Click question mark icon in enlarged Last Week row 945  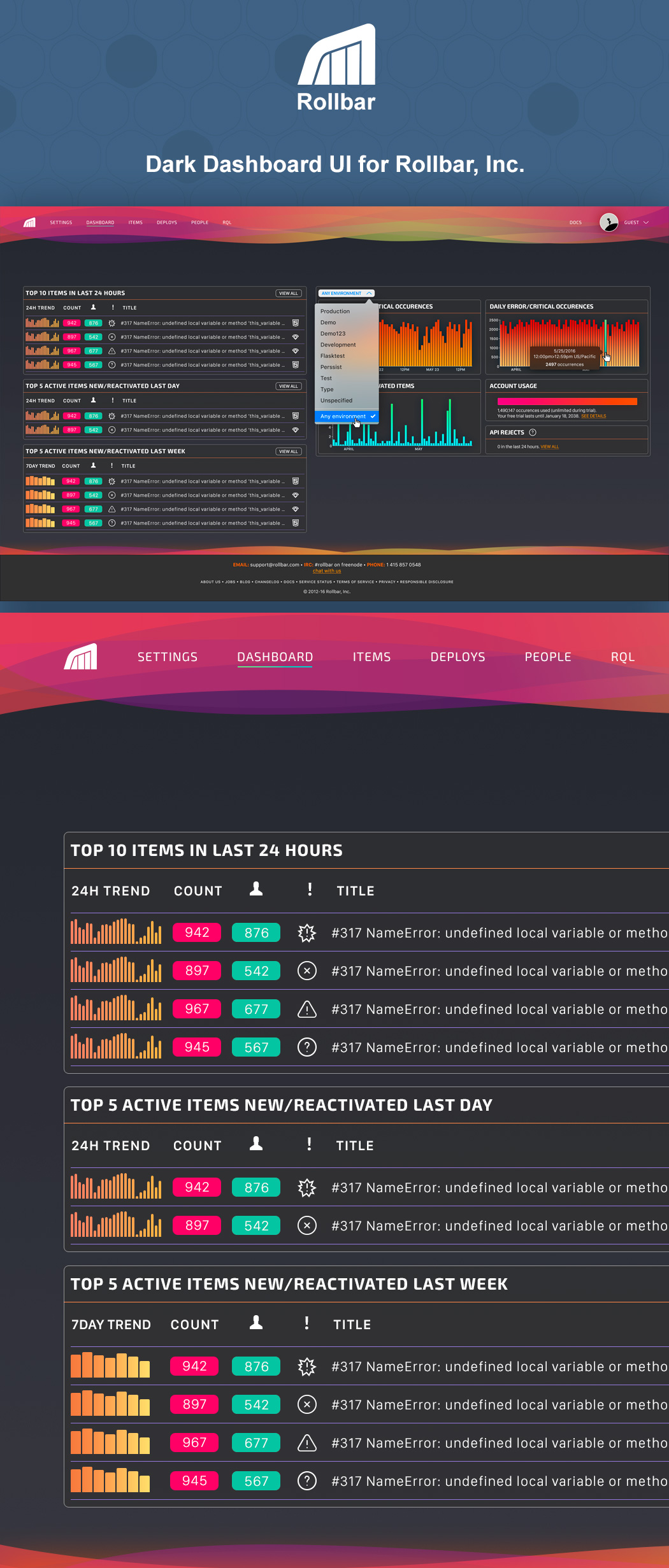(307, 1481)
